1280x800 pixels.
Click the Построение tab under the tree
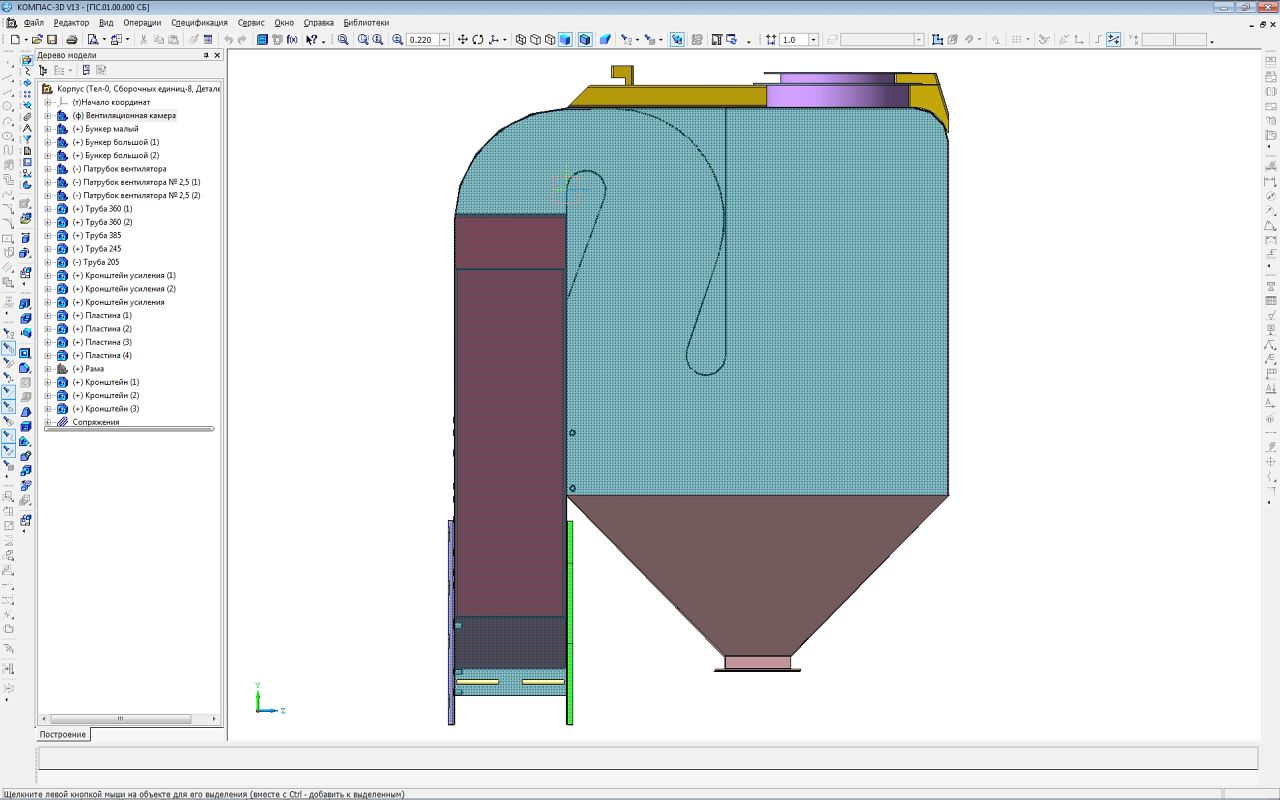[x=63, y=734]
